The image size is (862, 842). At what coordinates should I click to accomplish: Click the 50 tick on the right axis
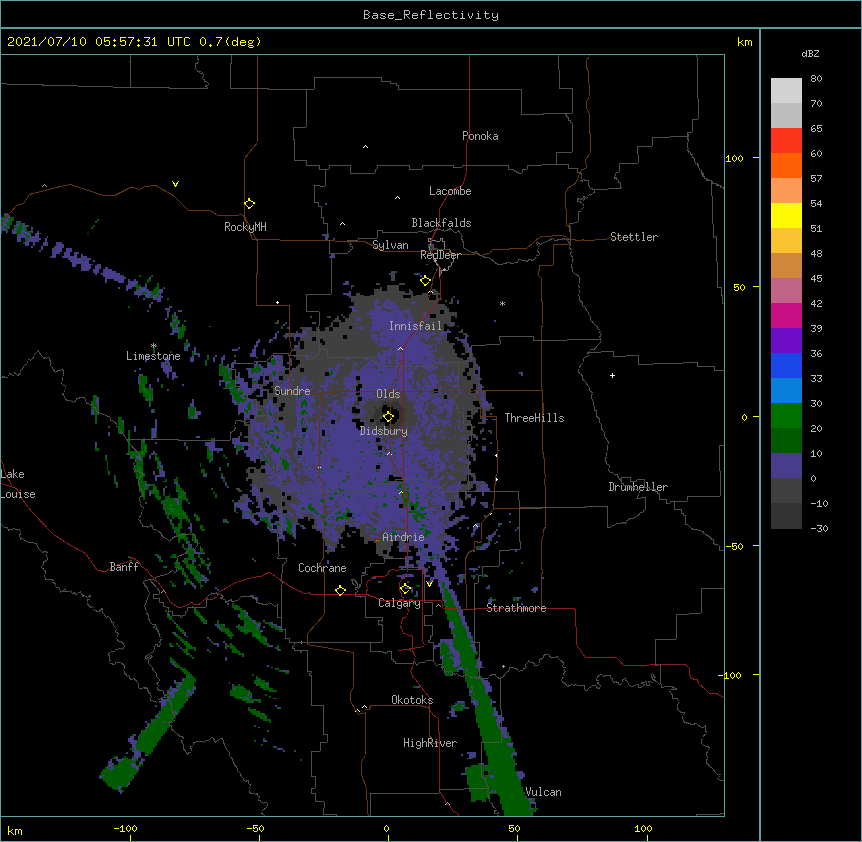[739, 287]
